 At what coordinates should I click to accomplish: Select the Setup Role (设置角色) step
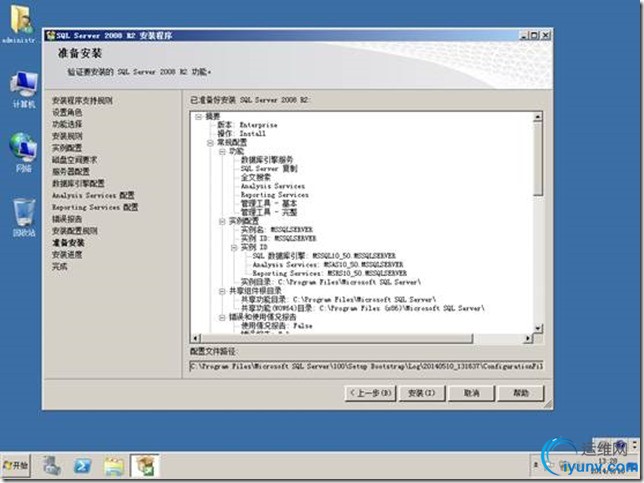point(67,112)
